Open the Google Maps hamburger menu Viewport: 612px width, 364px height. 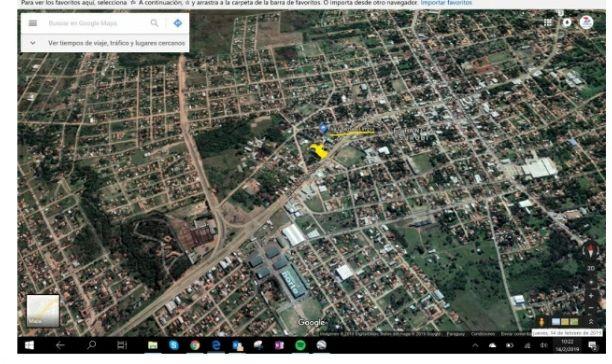click(x=33, y=23)
